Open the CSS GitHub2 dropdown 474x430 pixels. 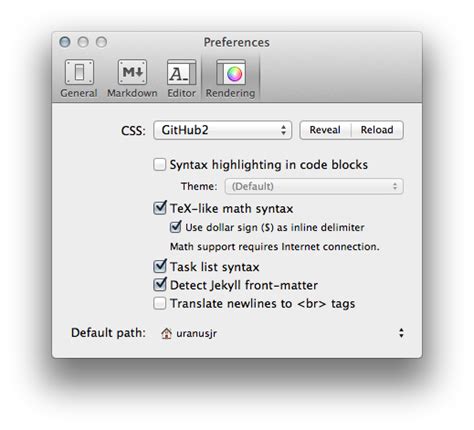tap(223, 130)
